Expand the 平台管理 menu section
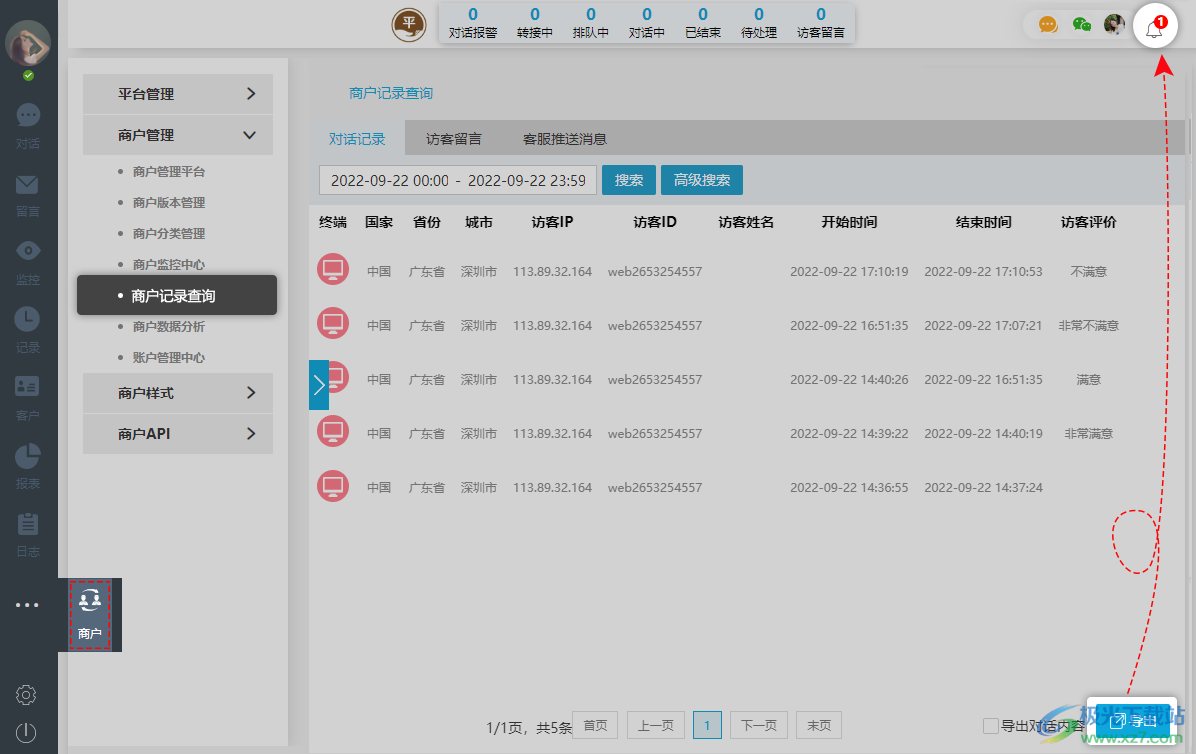The width and height of the screenshot is (1196, 754). point(177,93)
